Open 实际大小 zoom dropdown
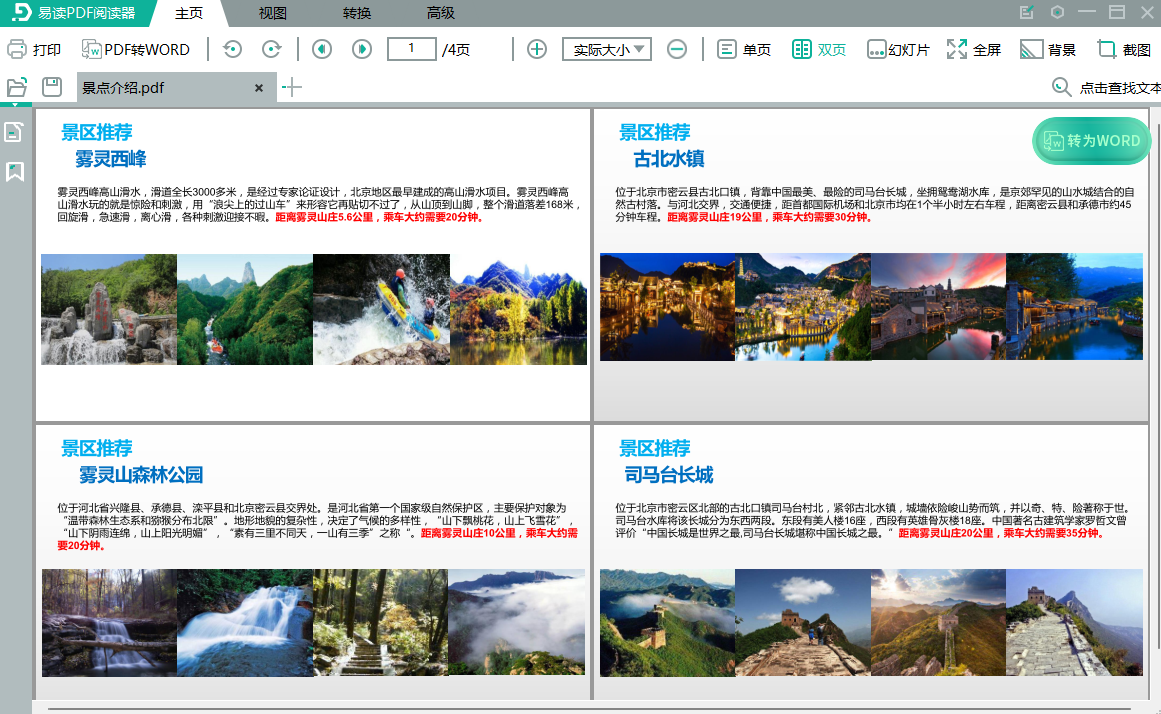 (x=607, y=50)
